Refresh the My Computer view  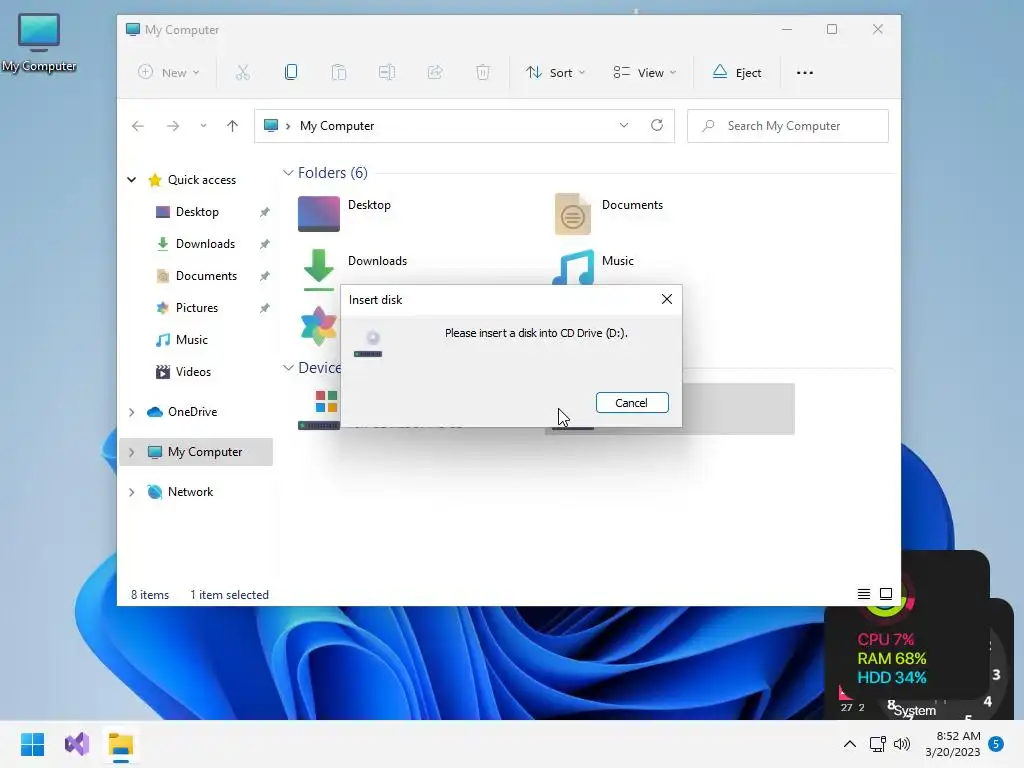pyautogui.click(x=657, y=125)
